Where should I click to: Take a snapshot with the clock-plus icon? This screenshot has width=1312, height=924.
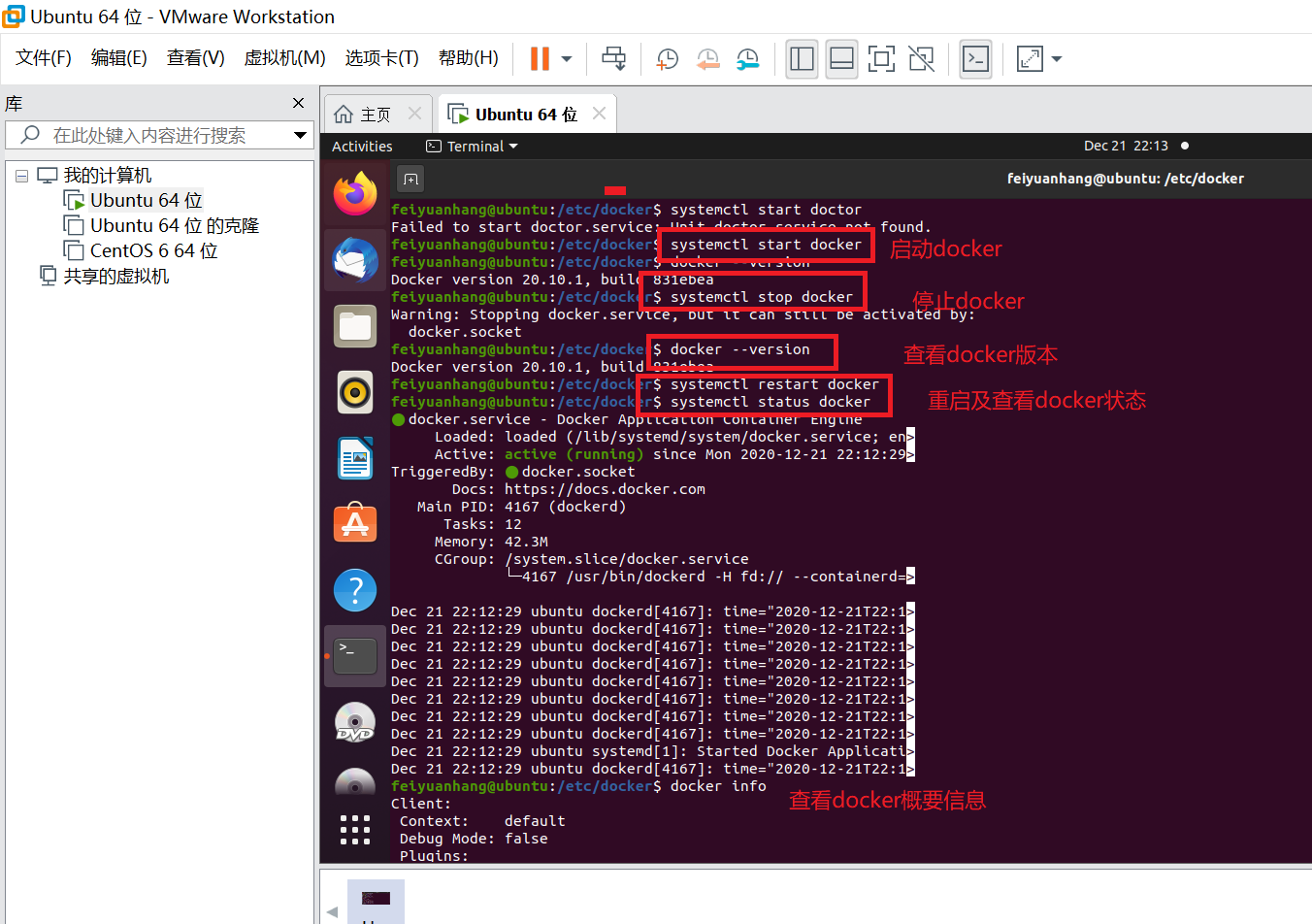point(668,59)
